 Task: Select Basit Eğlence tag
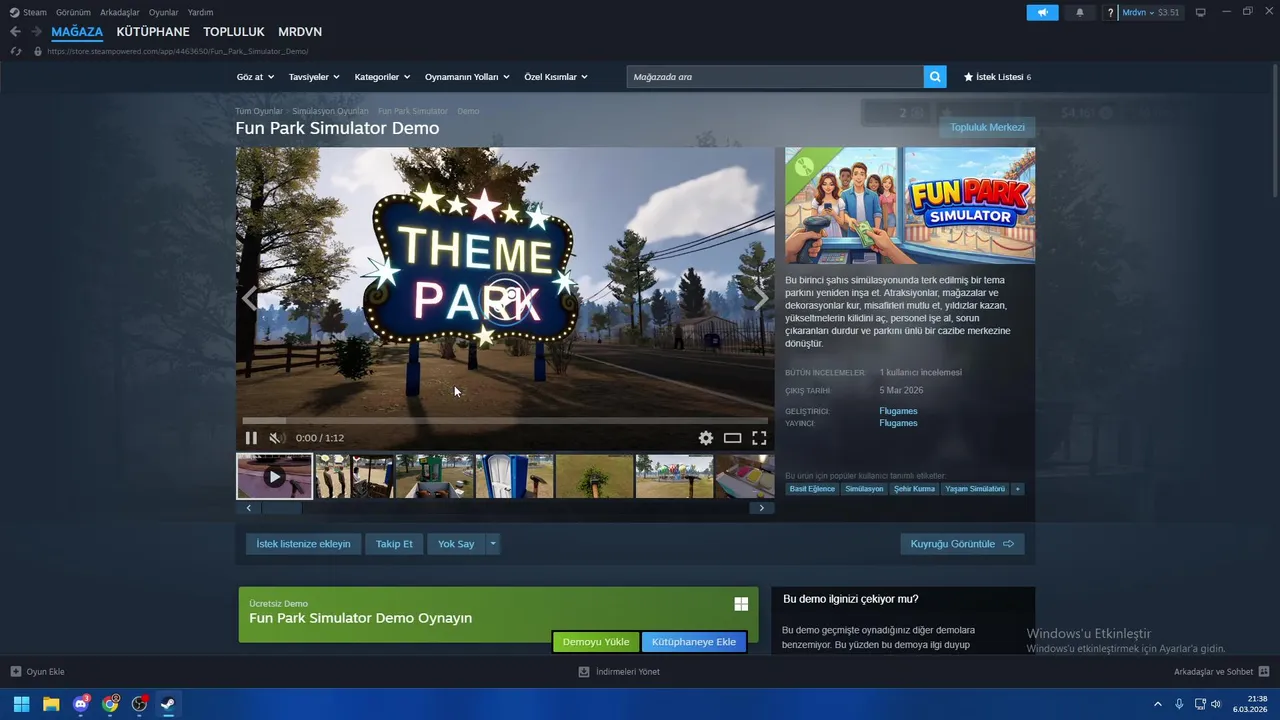[x=812, y=489]
